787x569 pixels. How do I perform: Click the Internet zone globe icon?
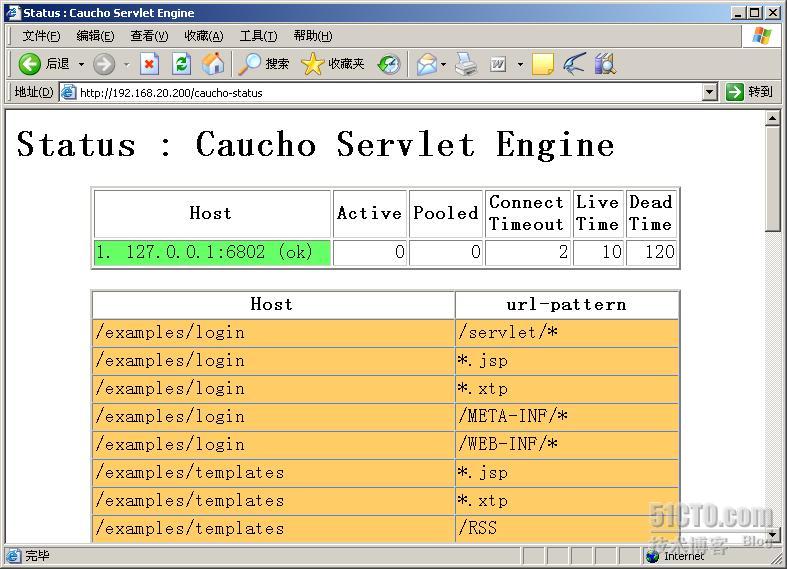pos(652,556)
